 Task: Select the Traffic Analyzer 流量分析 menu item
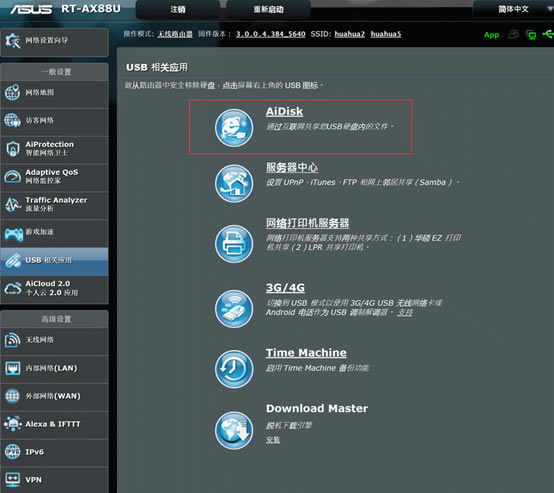pos(54,205)
